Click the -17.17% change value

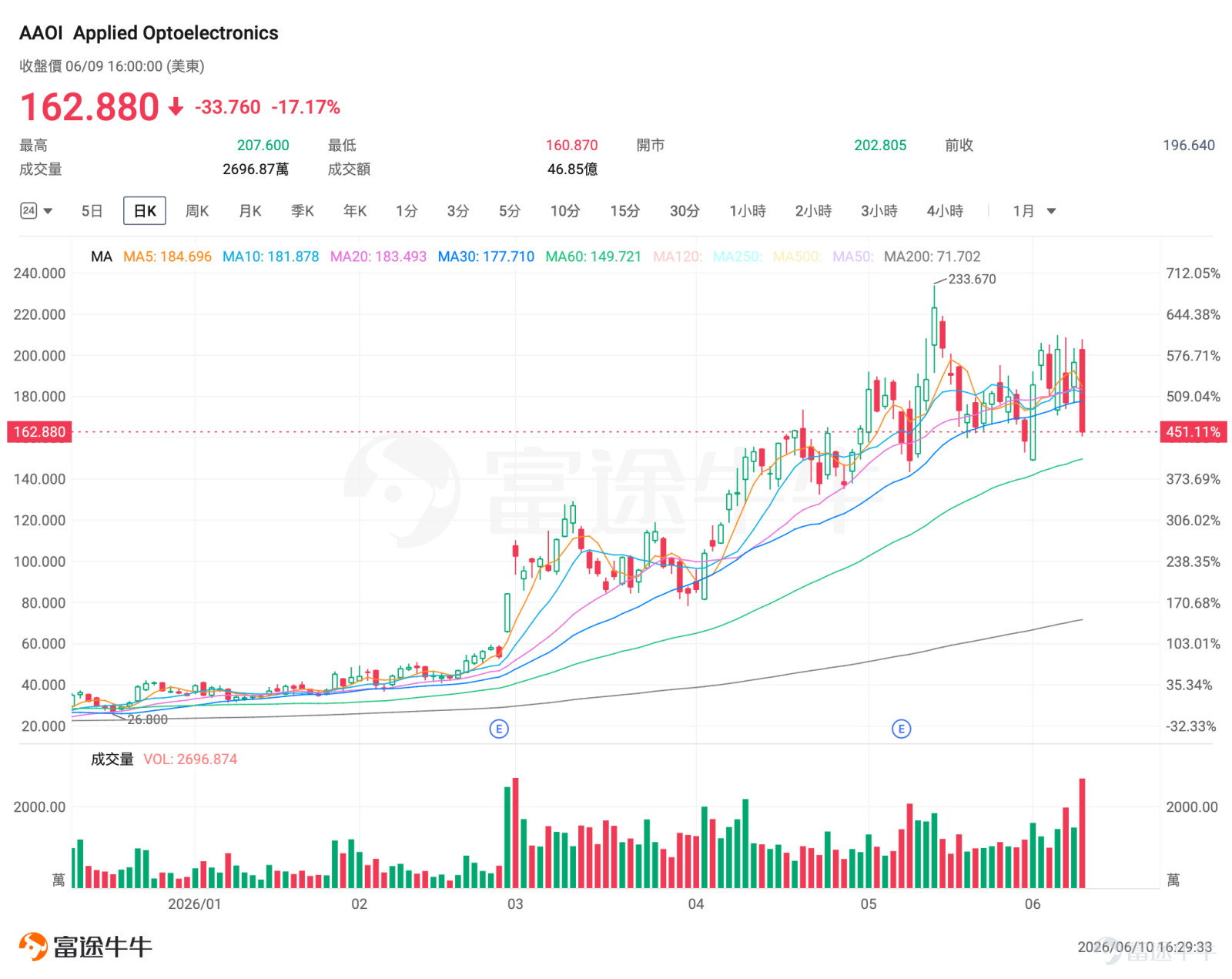[306, 107]
